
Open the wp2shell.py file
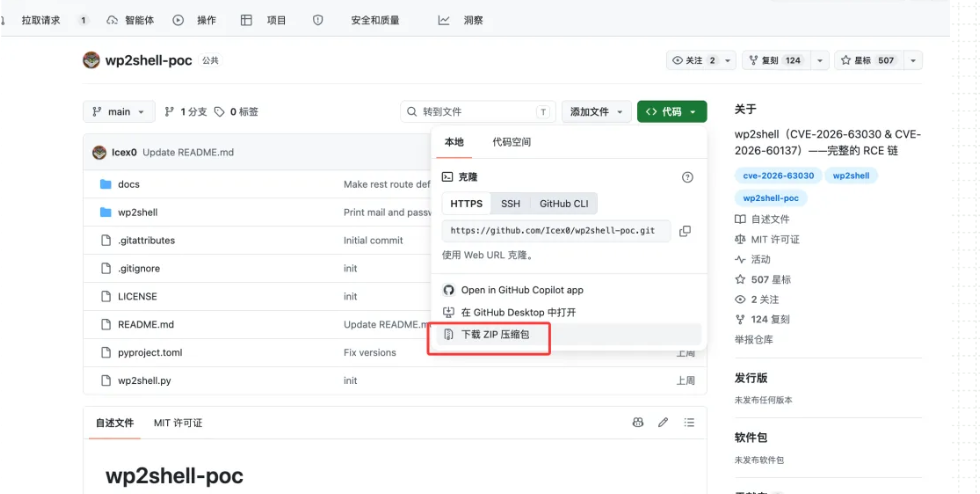click(x=144, y=380)
